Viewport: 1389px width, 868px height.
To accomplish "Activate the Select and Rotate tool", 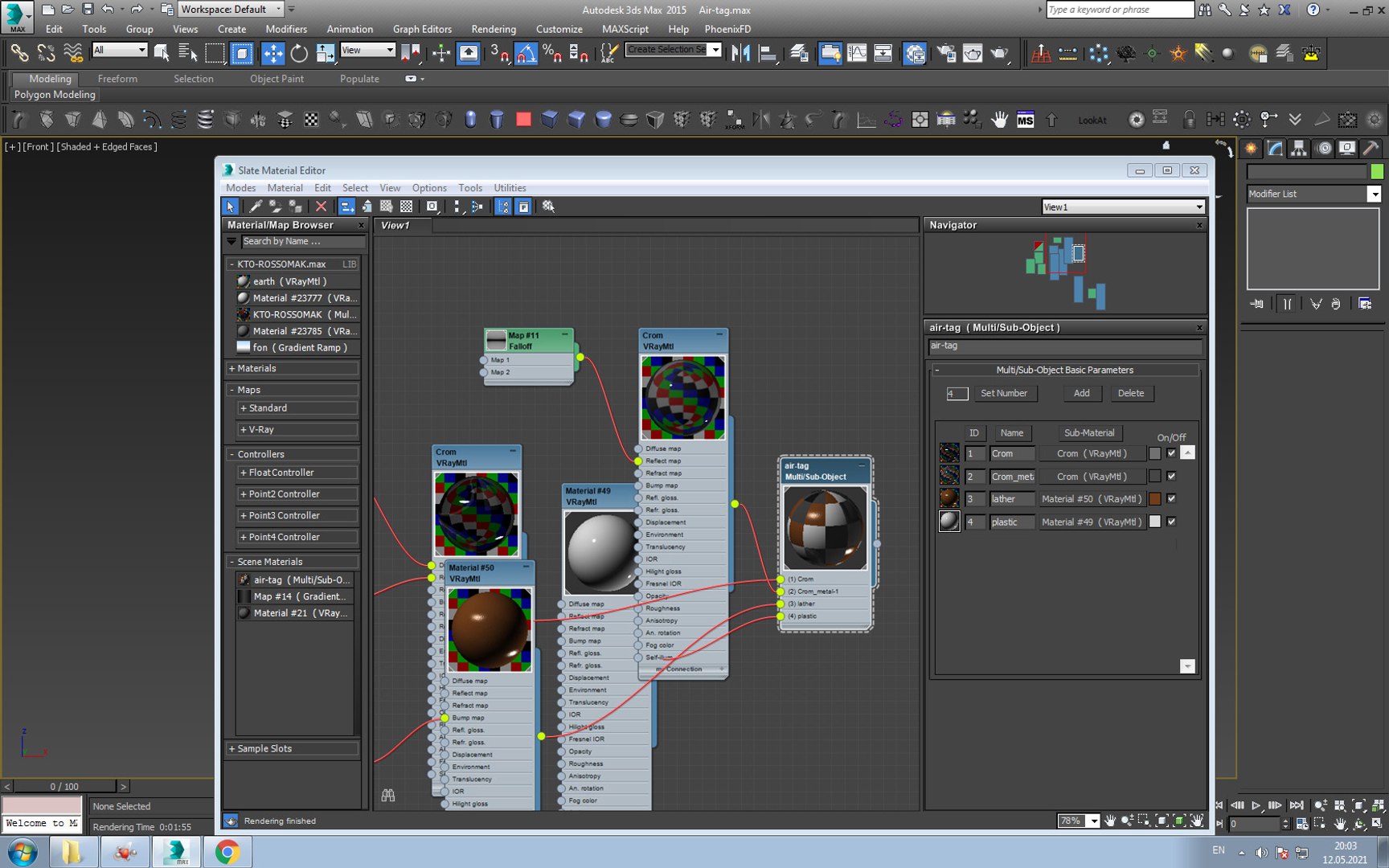I will (x=299, y=54).
